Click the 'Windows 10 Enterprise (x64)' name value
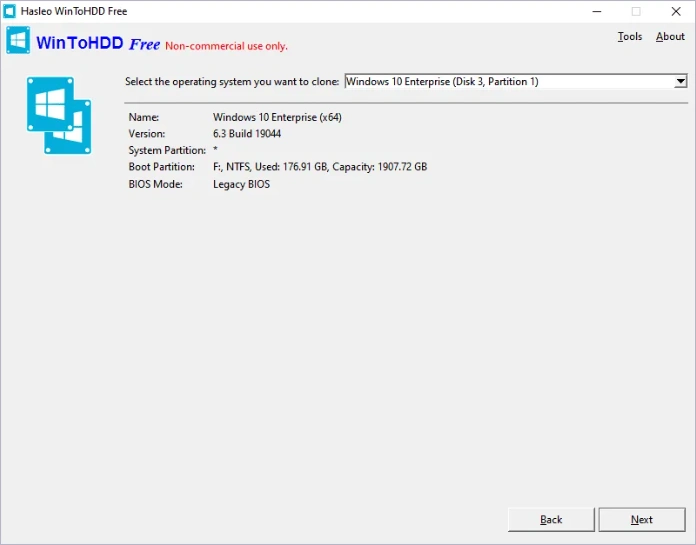Viewport: 696px width, 545px height. click(x=277, y=117)
